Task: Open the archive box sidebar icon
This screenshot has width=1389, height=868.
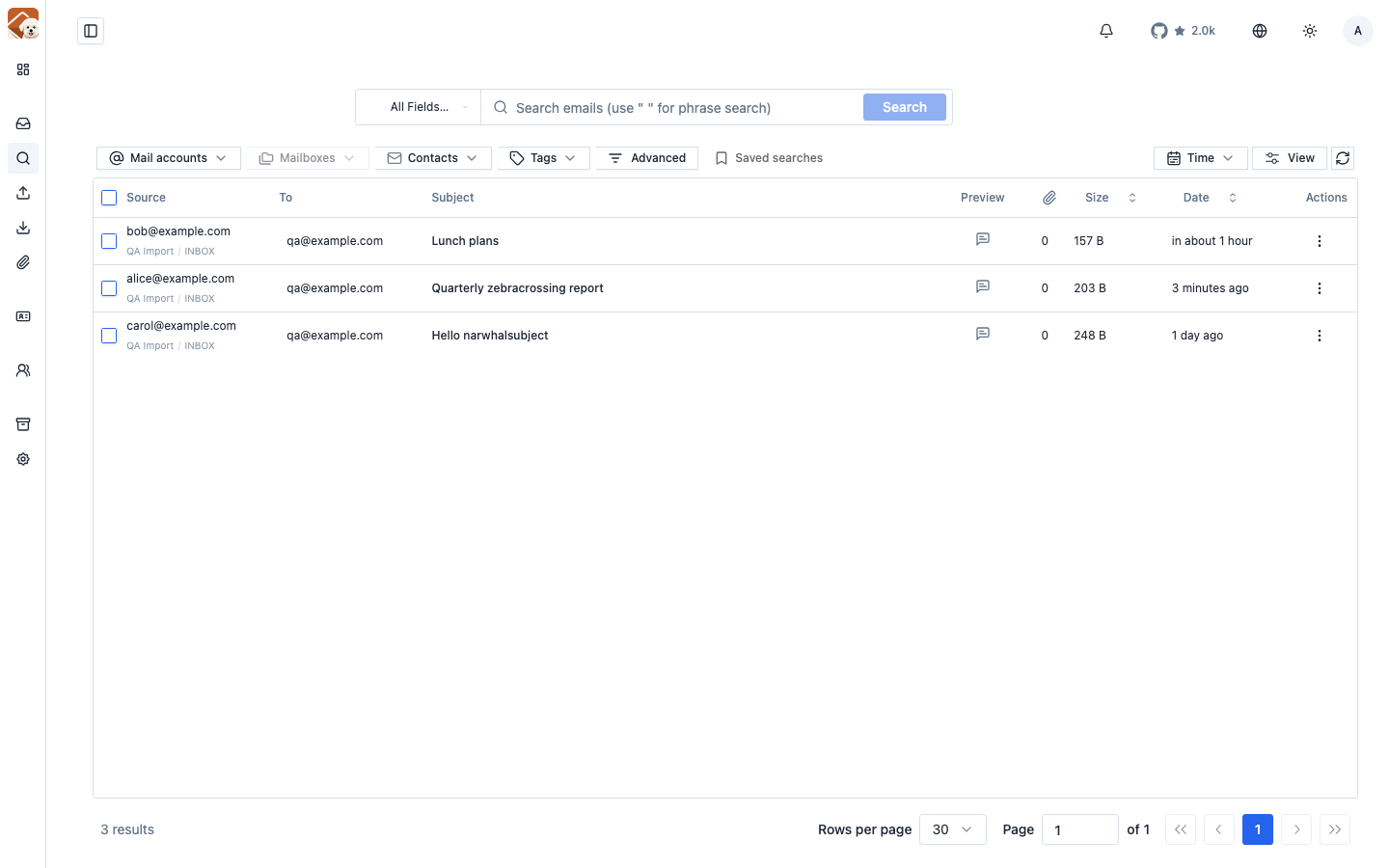Action: (x=23, y=424)
